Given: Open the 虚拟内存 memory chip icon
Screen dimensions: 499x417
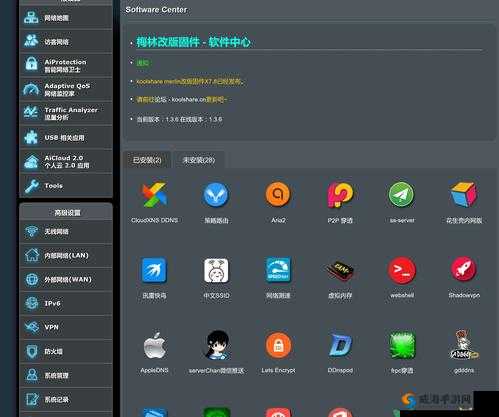Looking at the screenshot, I should click(x=340, y=270).
